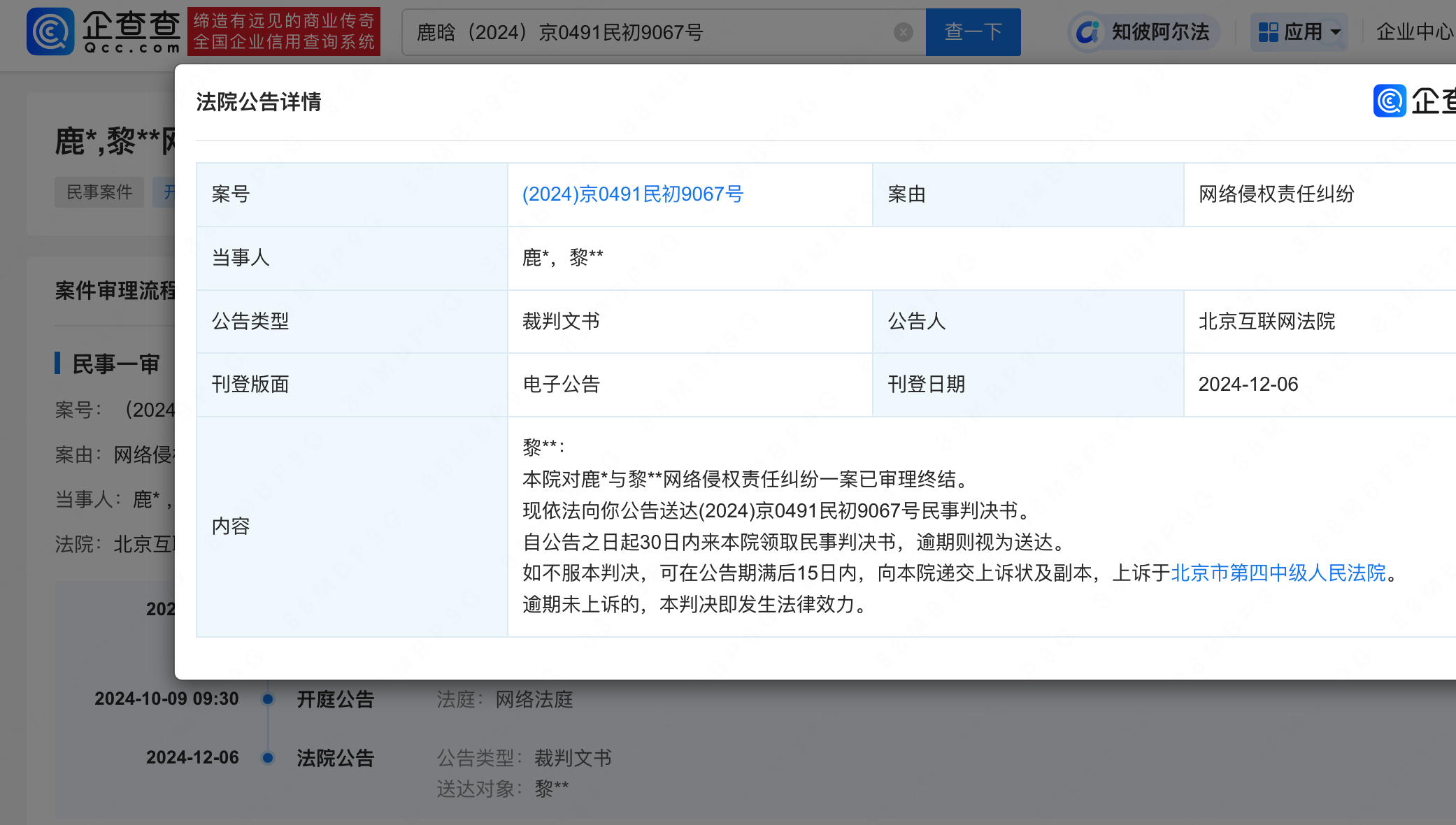
Task: Select the 民事案件 tag
Action: tap(99, 192)
